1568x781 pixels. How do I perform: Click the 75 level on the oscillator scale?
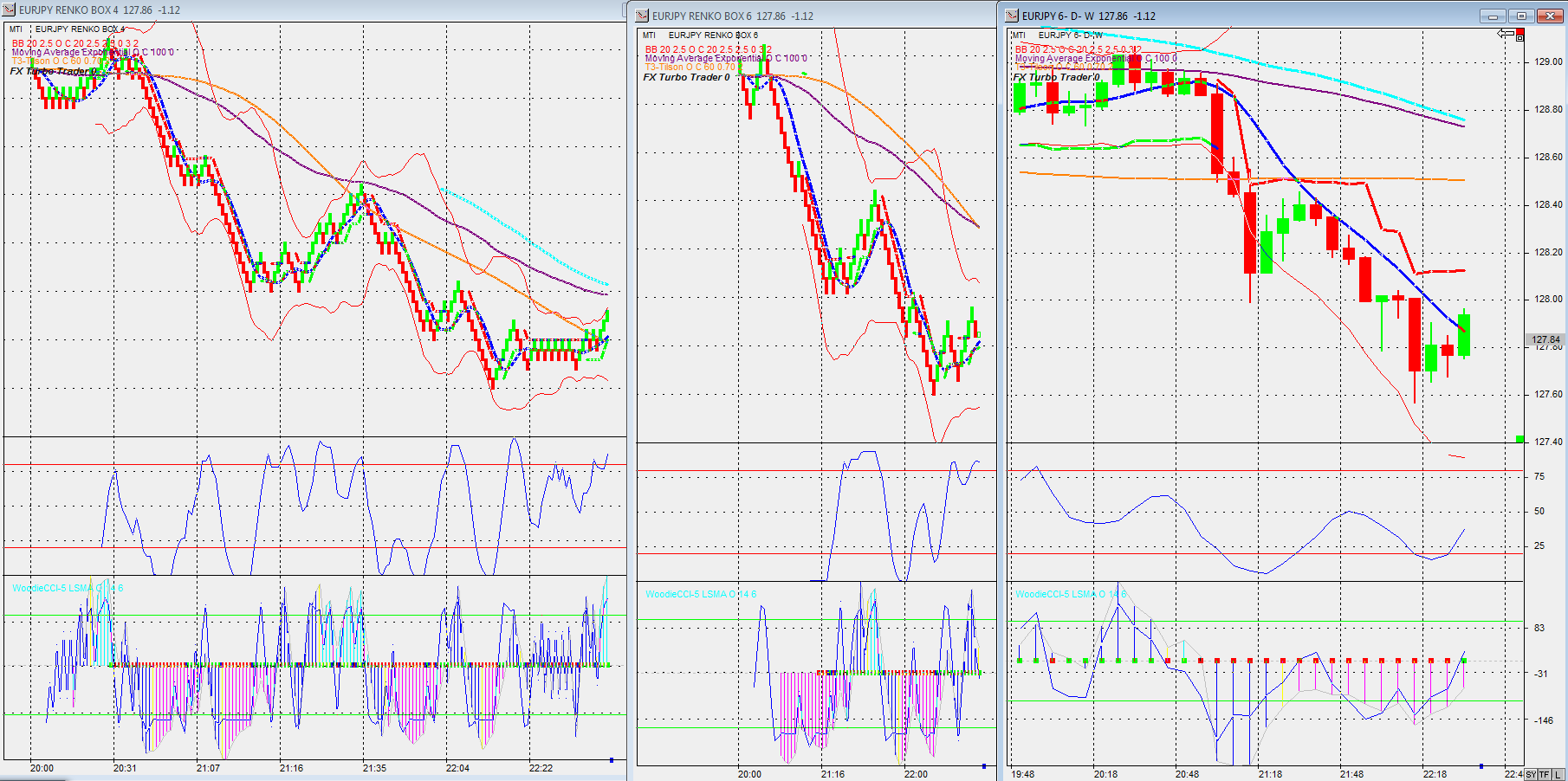point(1539,477)
